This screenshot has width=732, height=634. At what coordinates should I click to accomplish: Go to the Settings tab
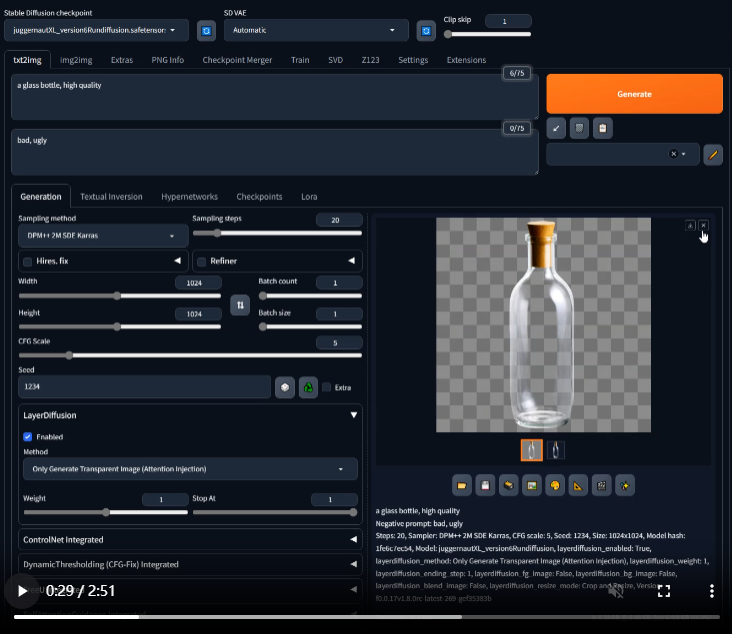tap(413, 60)
